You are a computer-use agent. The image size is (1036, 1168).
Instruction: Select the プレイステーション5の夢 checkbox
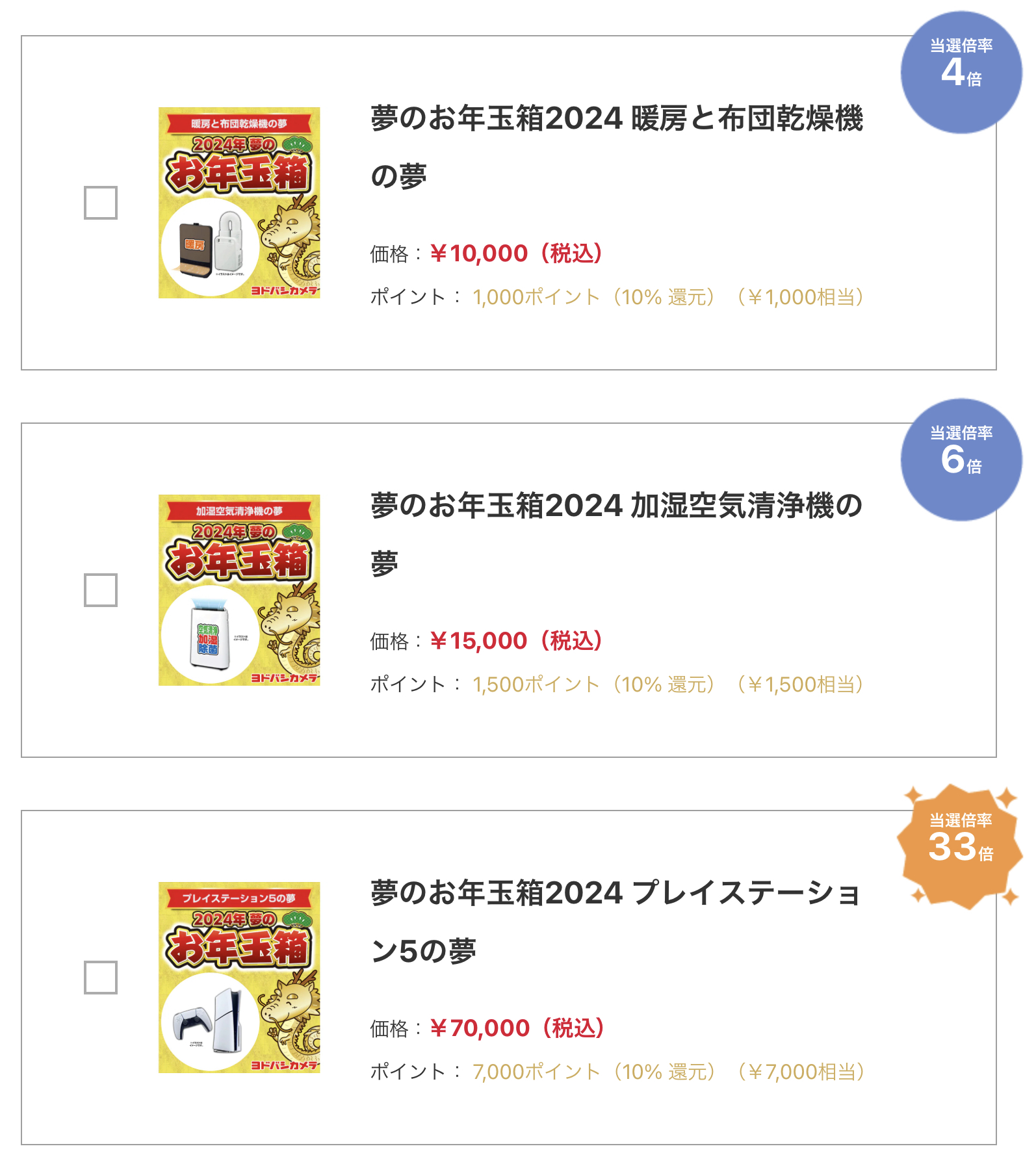tap(101, 978)
